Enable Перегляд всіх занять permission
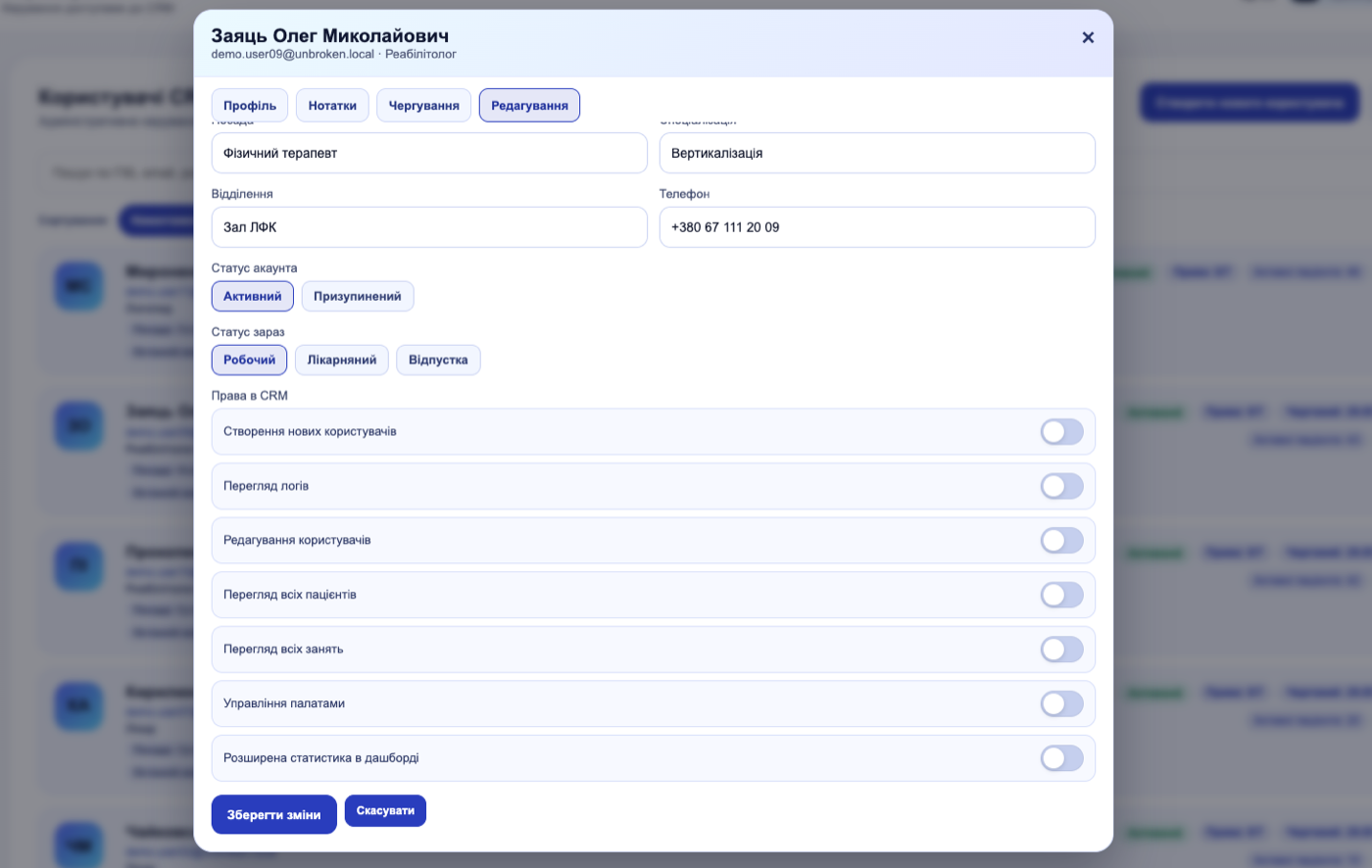 point(1062,650)
